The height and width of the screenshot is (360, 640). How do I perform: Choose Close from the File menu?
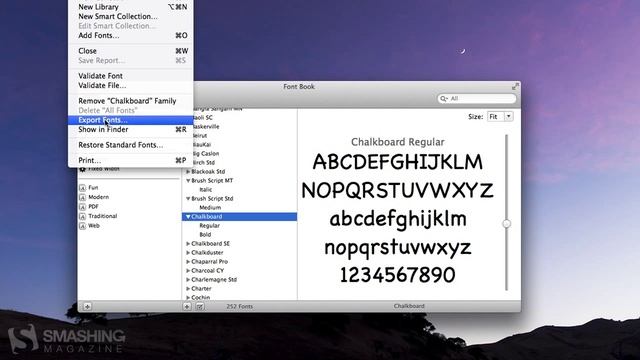(131, 51)
